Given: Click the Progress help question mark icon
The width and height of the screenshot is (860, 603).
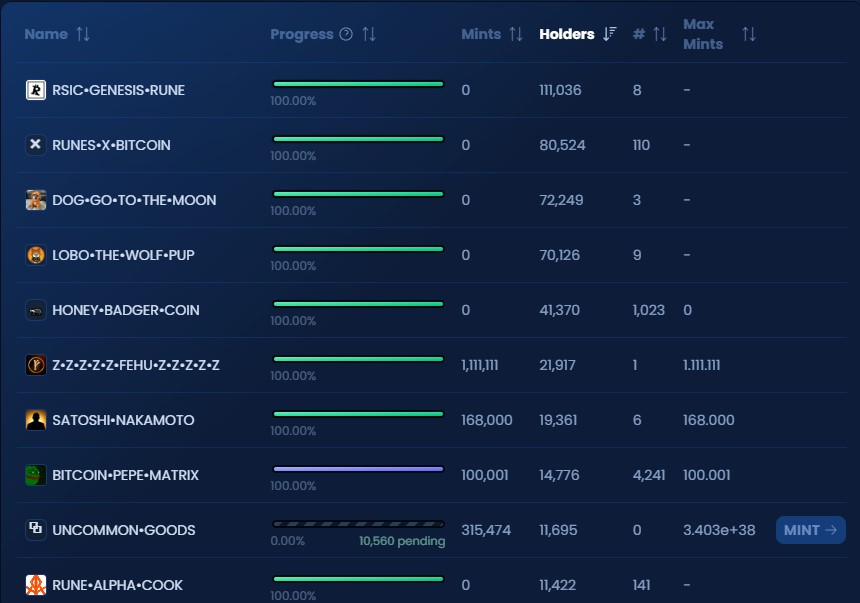Looking at the screenshot, I should (346, 34).
